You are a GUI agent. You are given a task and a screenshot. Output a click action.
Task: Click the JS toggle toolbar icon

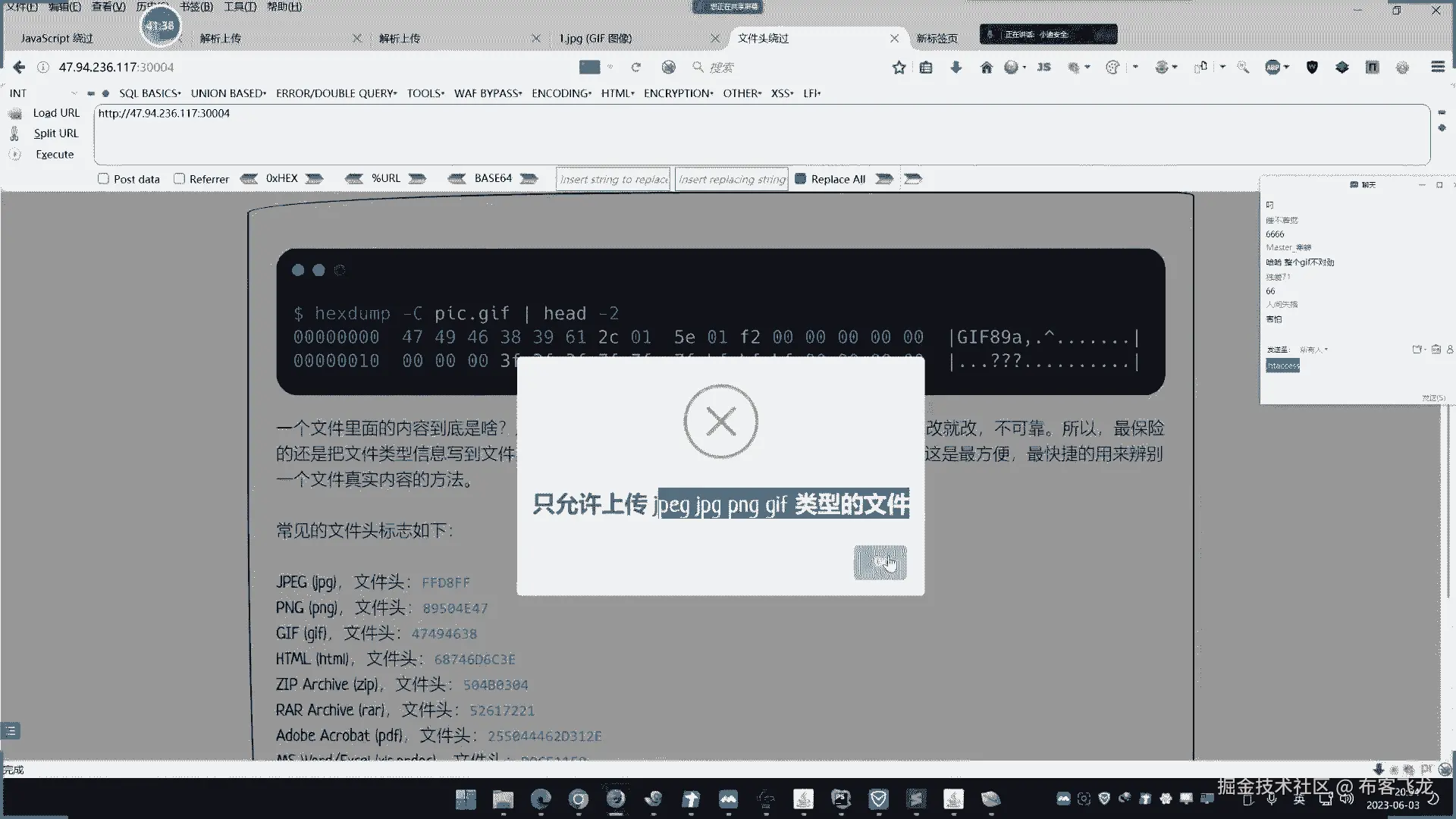pos(1044,67)
